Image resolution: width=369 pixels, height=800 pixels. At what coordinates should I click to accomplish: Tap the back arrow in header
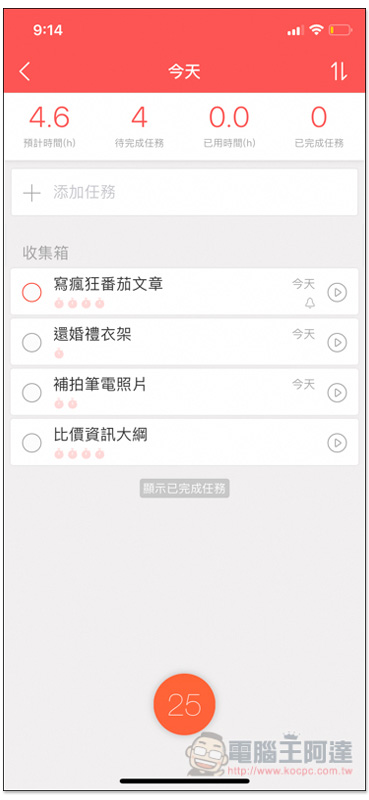24,71
